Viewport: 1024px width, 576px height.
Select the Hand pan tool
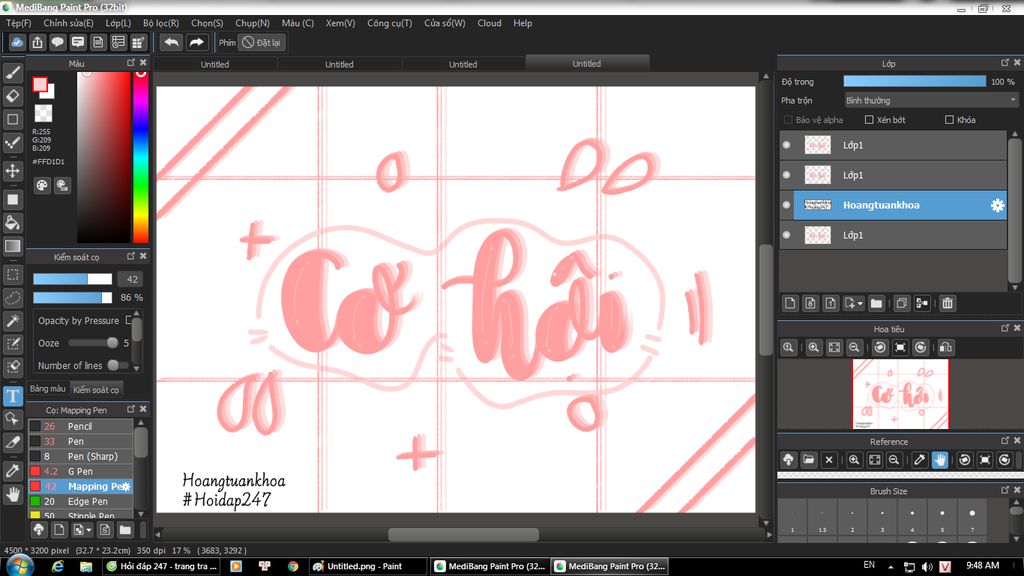pyautogui.click(x=12, y=494)
